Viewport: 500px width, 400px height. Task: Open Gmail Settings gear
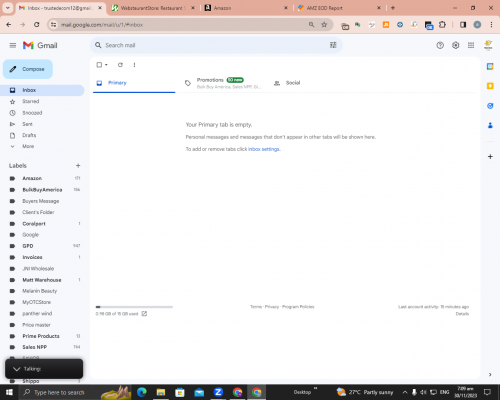tap(455, 45)
